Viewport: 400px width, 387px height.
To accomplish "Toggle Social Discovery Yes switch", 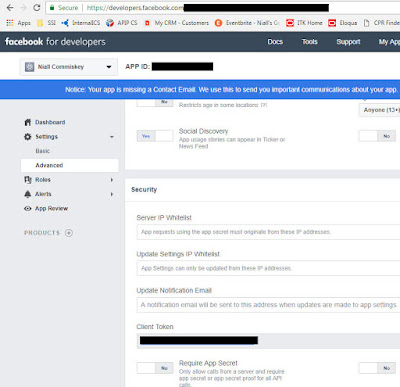I will pyautogui.click(x=155, y=136).
